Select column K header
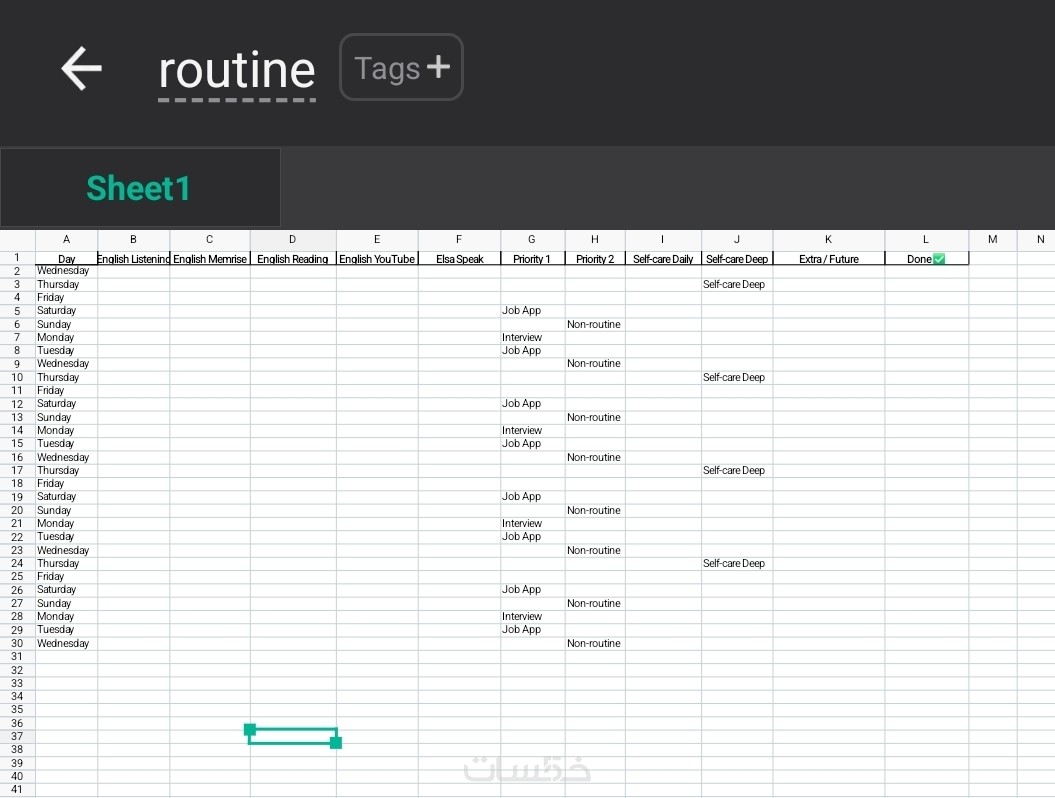The width and height of the screenshot is (1055, 798). [x=829, y=240]
